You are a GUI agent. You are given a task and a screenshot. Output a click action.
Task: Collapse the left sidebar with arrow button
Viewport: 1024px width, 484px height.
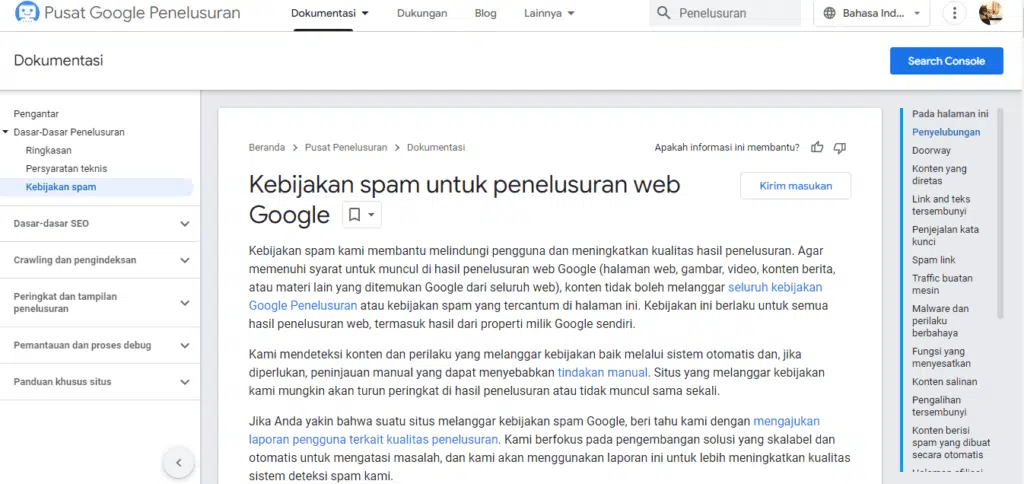point(178,462)
